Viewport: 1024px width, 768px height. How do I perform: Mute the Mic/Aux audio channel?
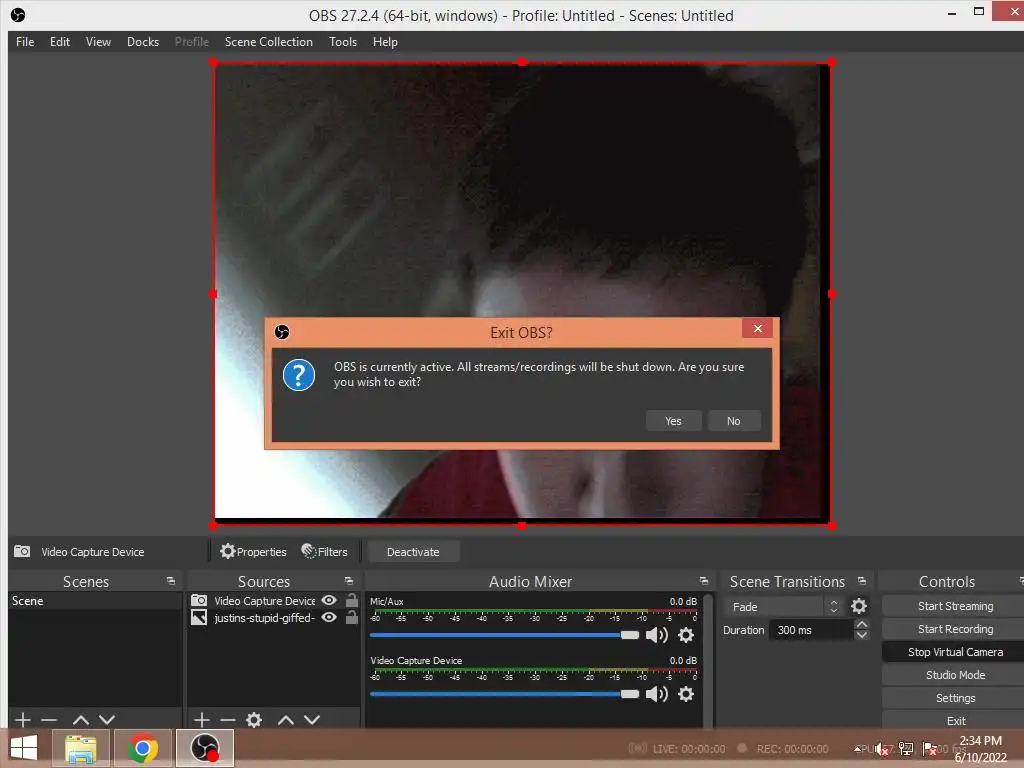[656, 635]
